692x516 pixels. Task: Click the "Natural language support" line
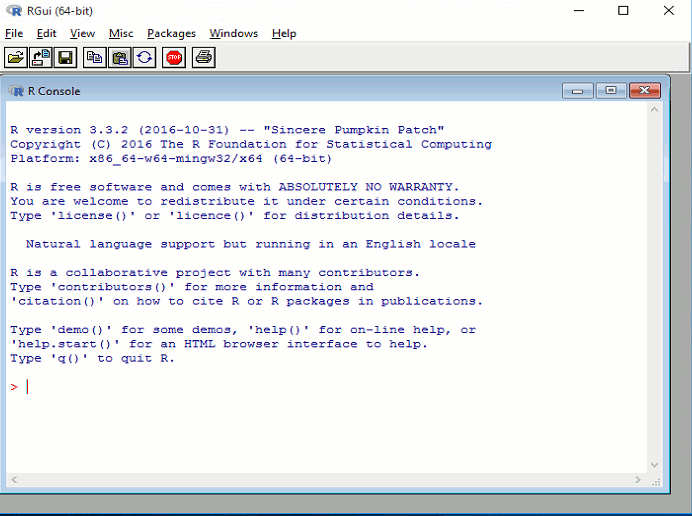point(251,244)
